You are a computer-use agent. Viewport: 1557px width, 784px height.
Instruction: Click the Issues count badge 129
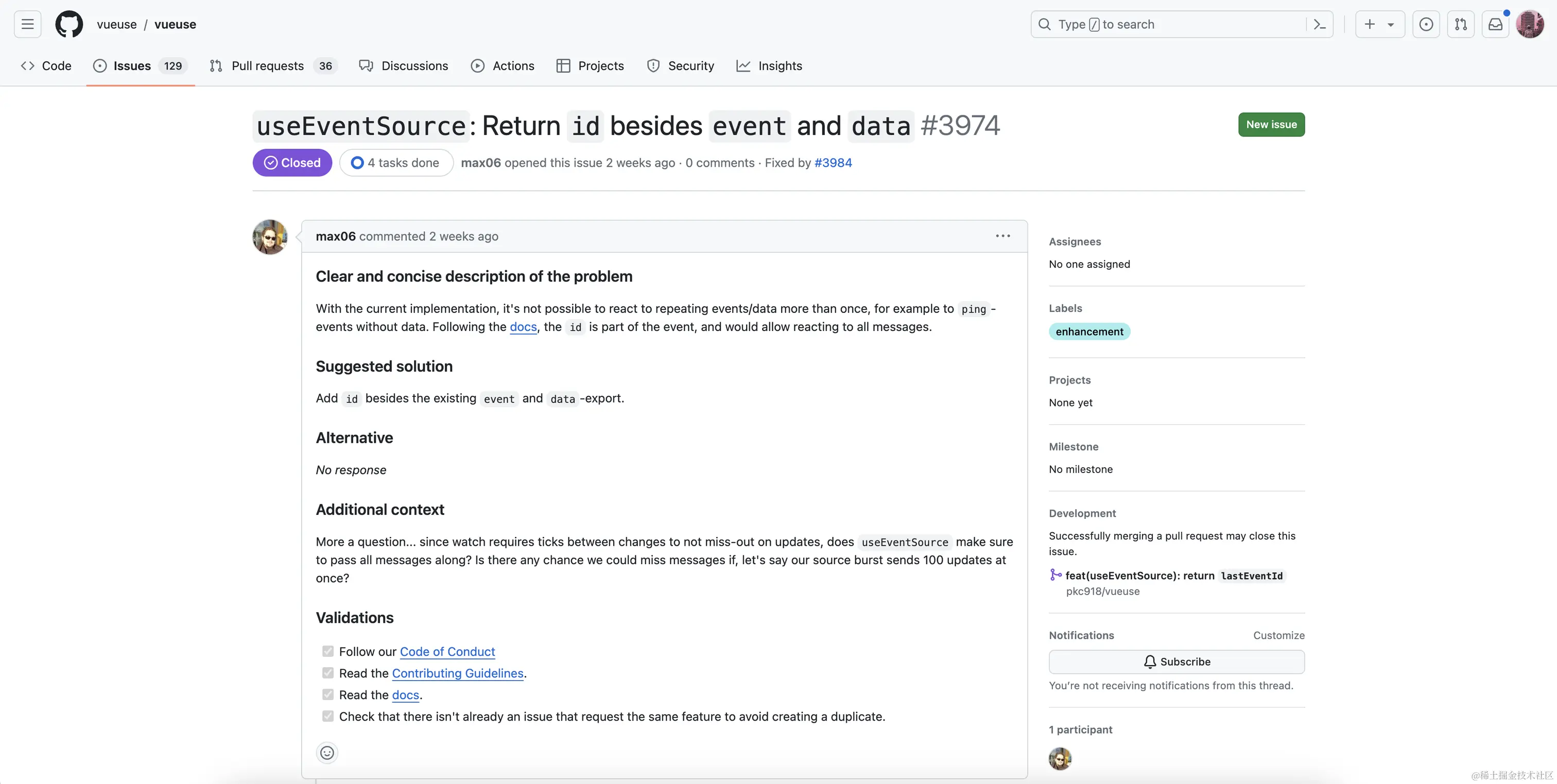173,66
